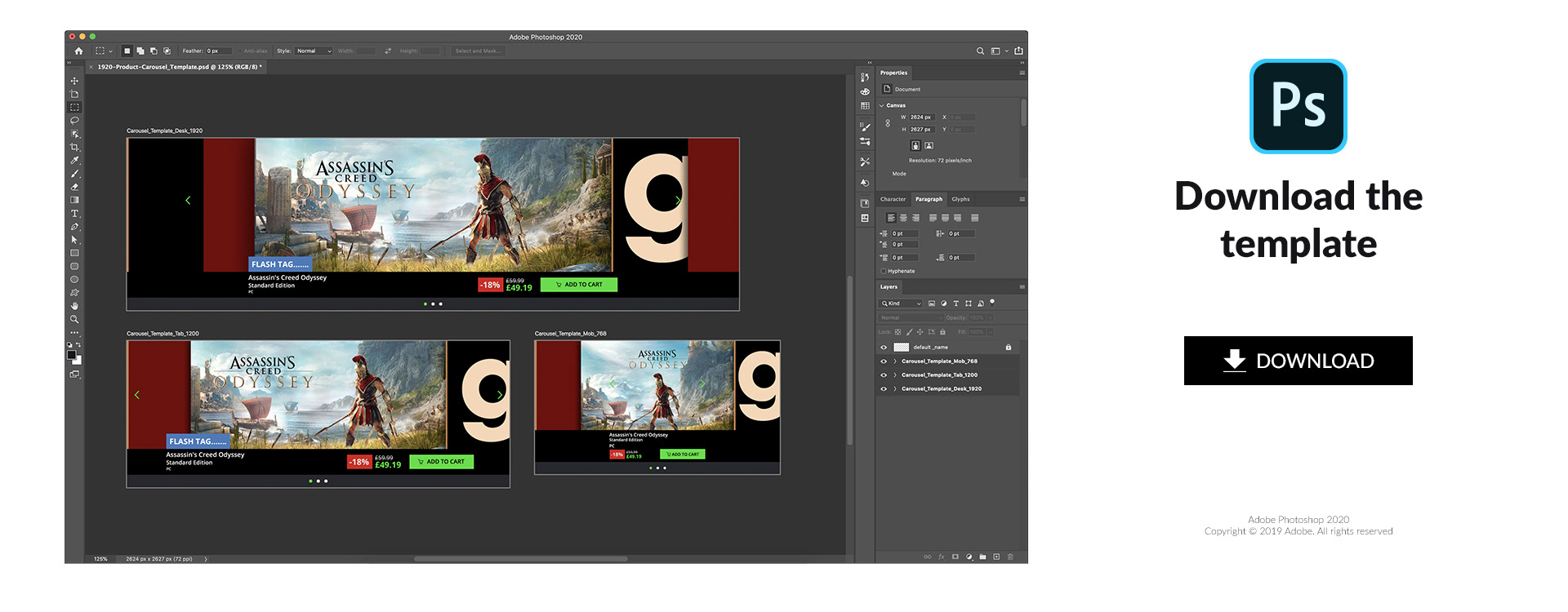
Task: Toggle the canvas width-height link icon
Action: tap(888, 123)
